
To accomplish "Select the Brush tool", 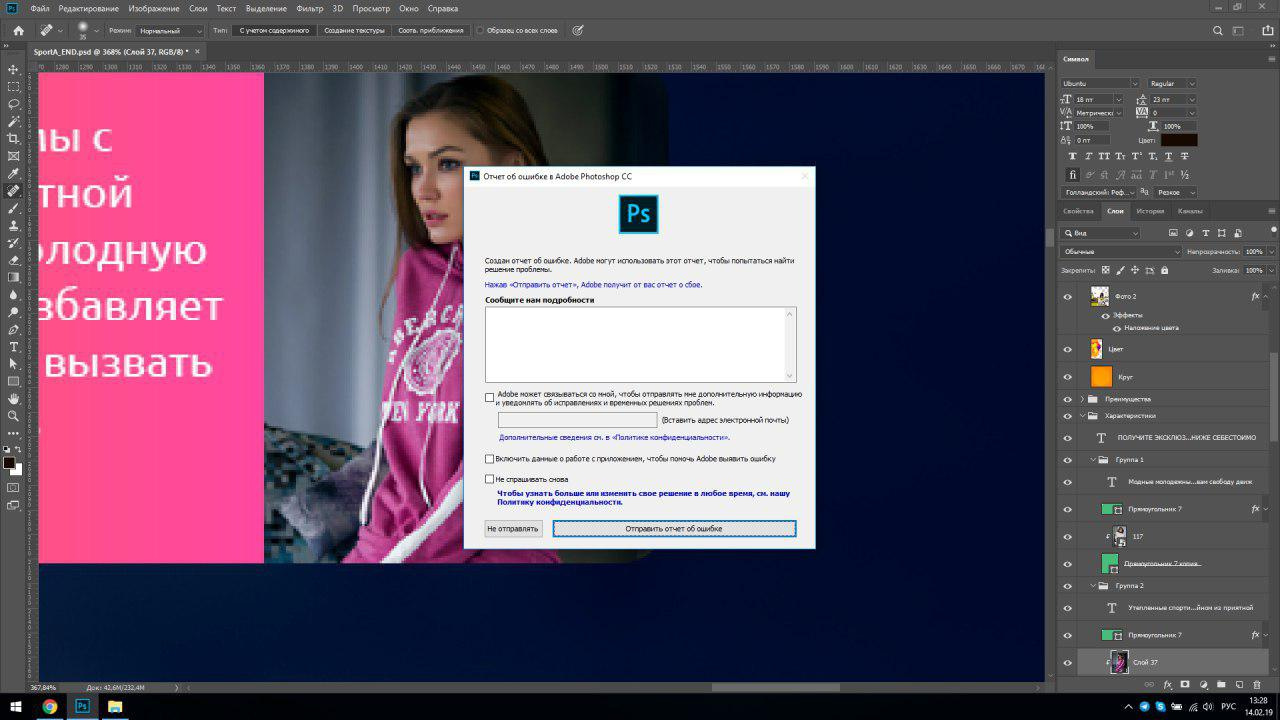I will click(14, 208).
